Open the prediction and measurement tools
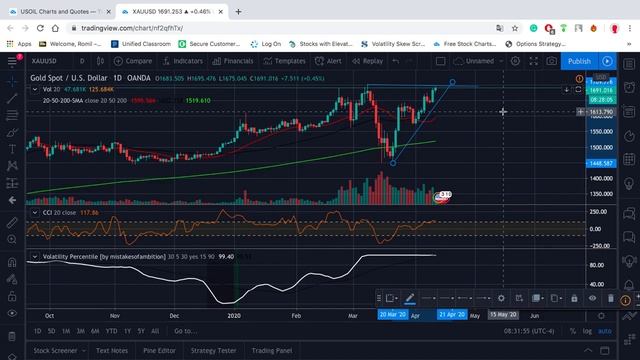This screenshot has width=640, height=360. click(x=12, y=183)
